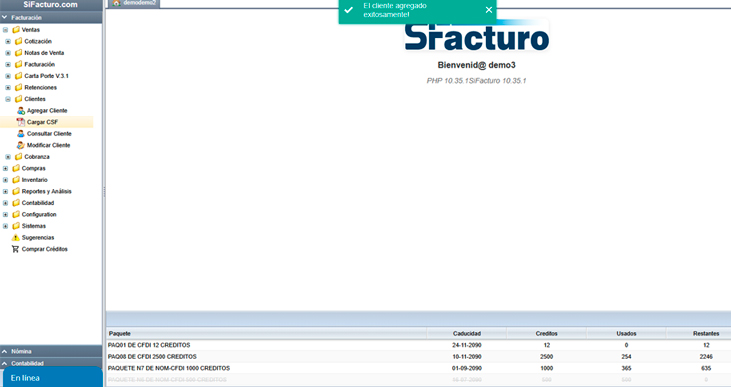731x387 pixels.
Task: Click the date 10-11-2090
Action: coord(467,357)
